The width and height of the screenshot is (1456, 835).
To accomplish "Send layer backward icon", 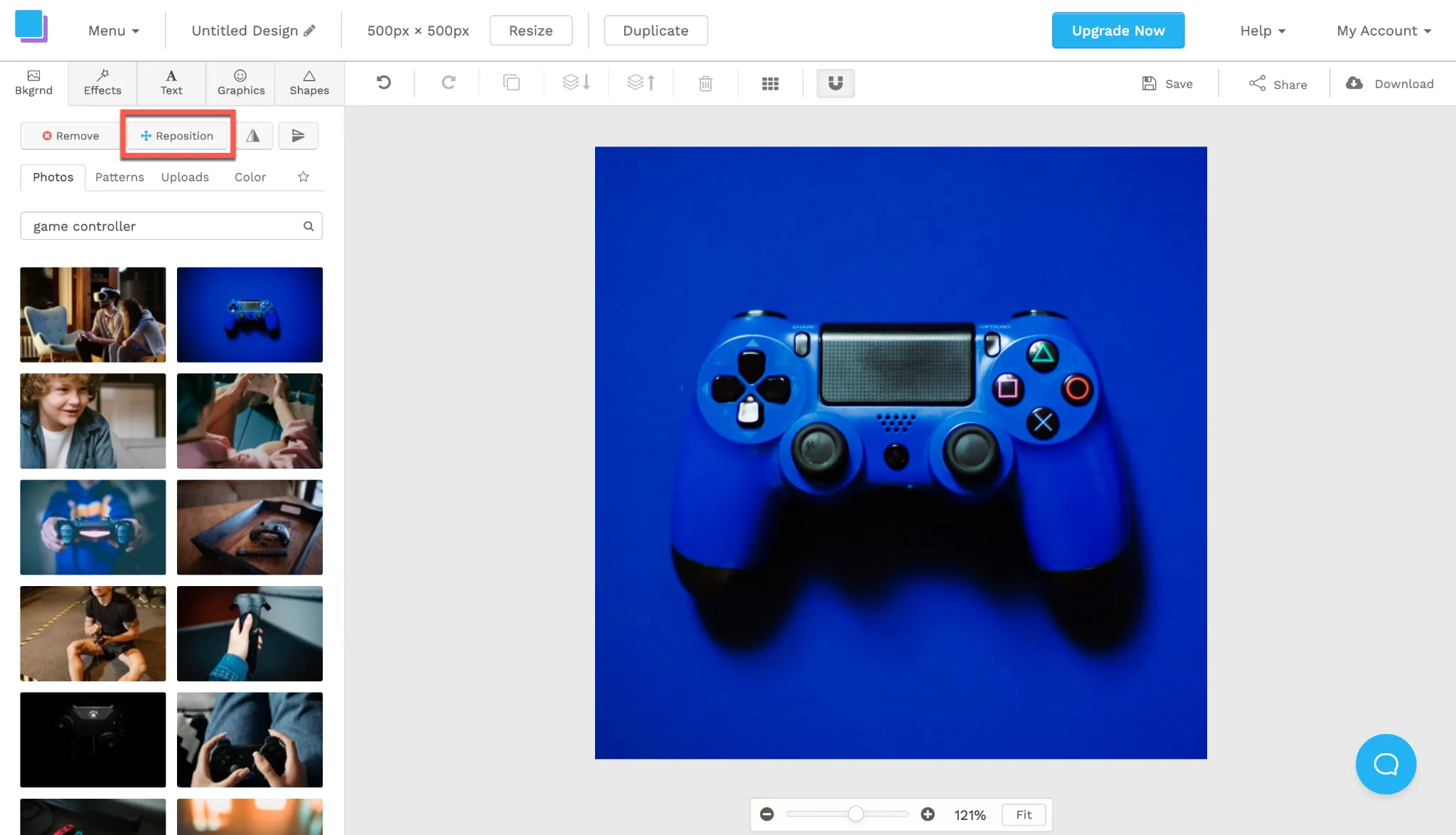I will coord(576,83).
